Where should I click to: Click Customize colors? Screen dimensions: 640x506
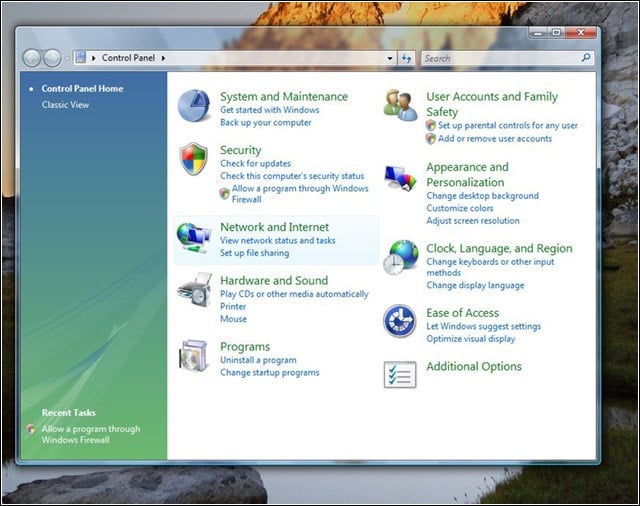[460, 208]
